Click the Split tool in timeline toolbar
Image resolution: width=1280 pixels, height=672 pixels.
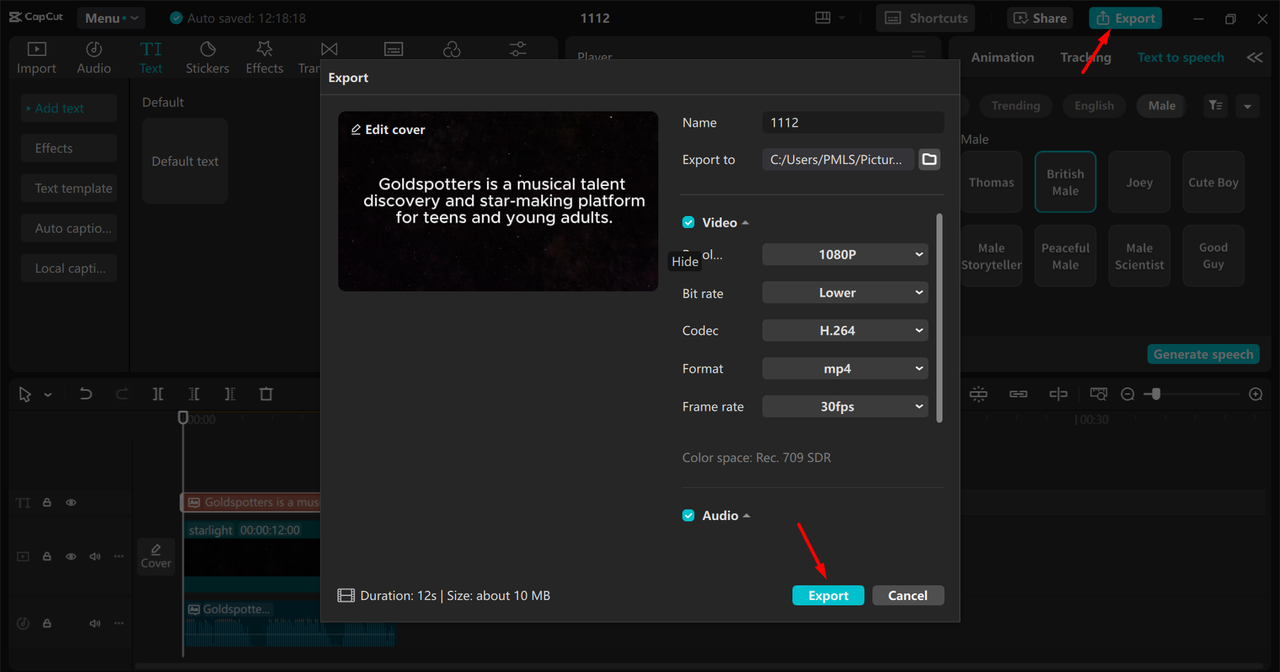[158, 394]
